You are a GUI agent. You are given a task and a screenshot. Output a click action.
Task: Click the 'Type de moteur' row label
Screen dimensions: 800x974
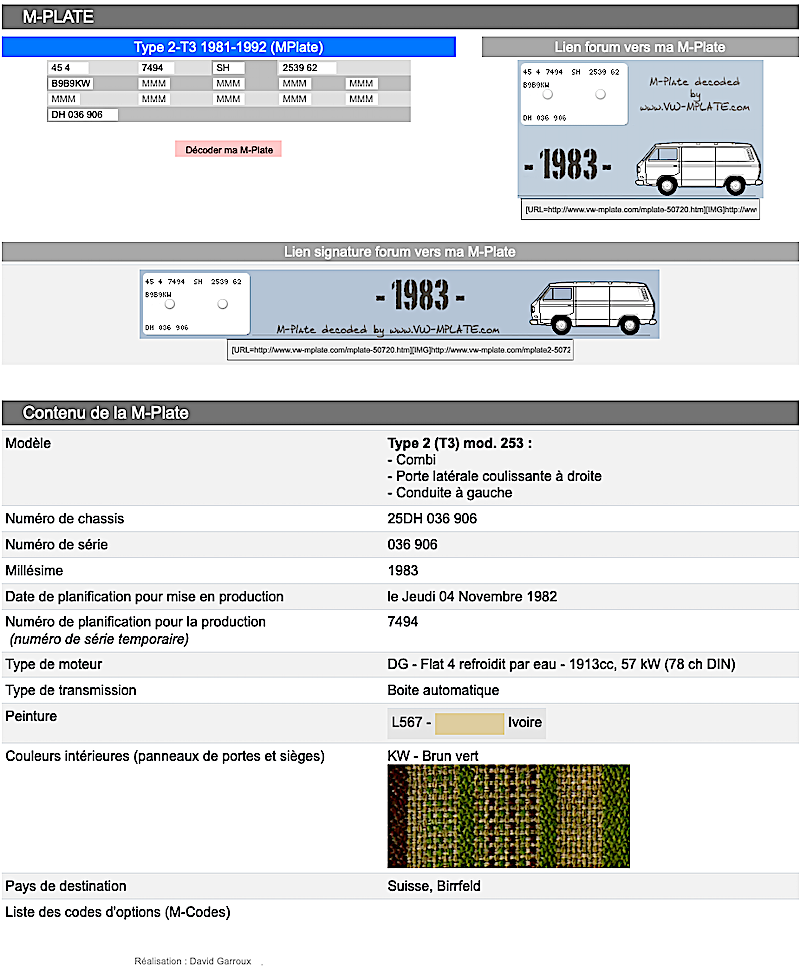(x=54, y=665)
